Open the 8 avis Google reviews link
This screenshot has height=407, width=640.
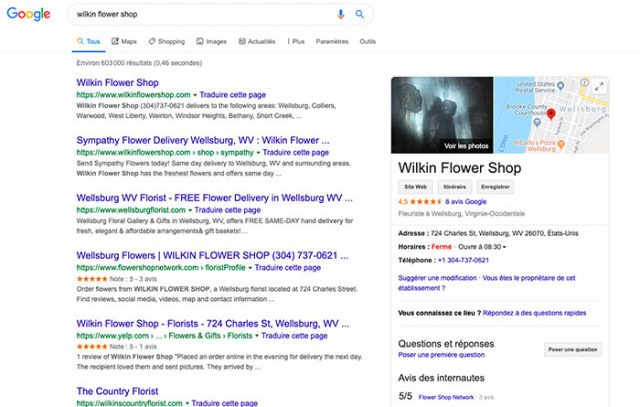(466, 201)
